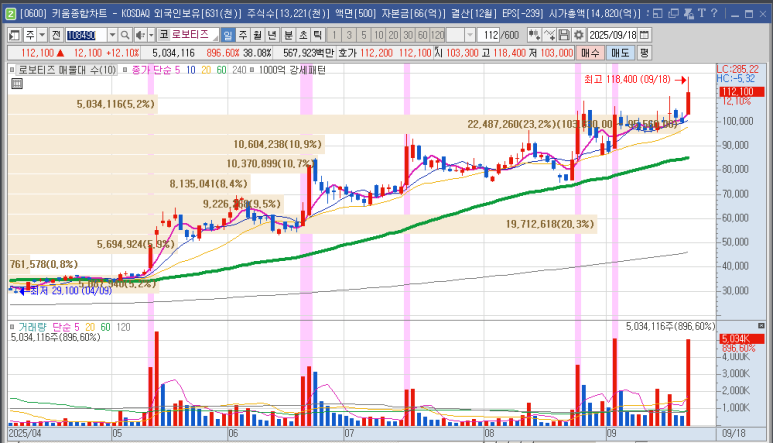Click the 코 KOSDAQ market badge
This screenshot has height=443, width=773.
pos(164,34)
